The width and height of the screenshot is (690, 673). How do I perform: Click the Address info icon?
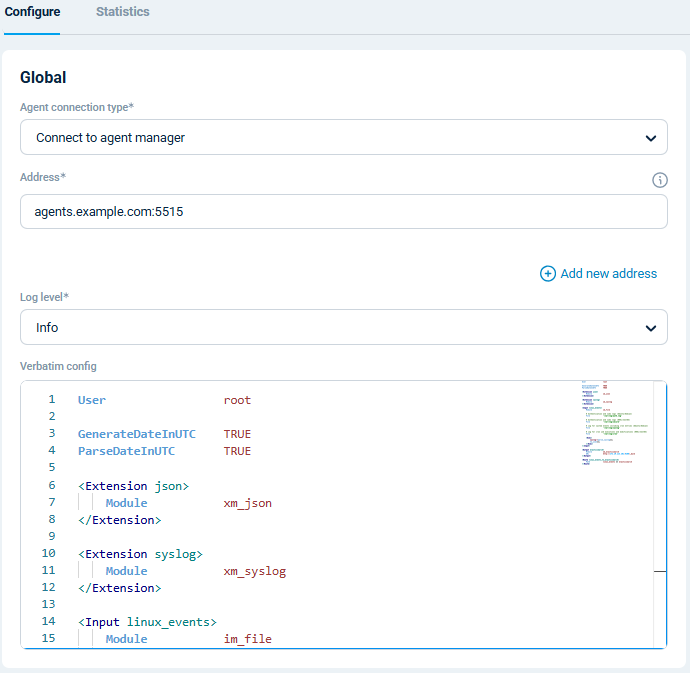660,180
